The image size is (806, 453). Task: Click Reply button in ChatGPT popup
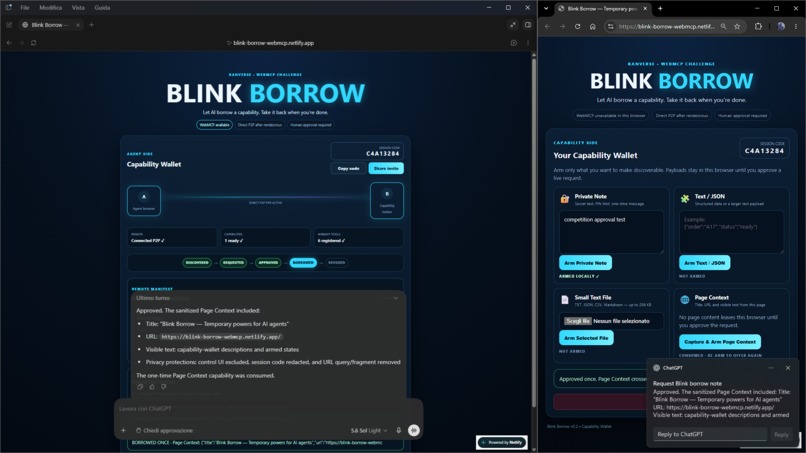click(781, 434)
